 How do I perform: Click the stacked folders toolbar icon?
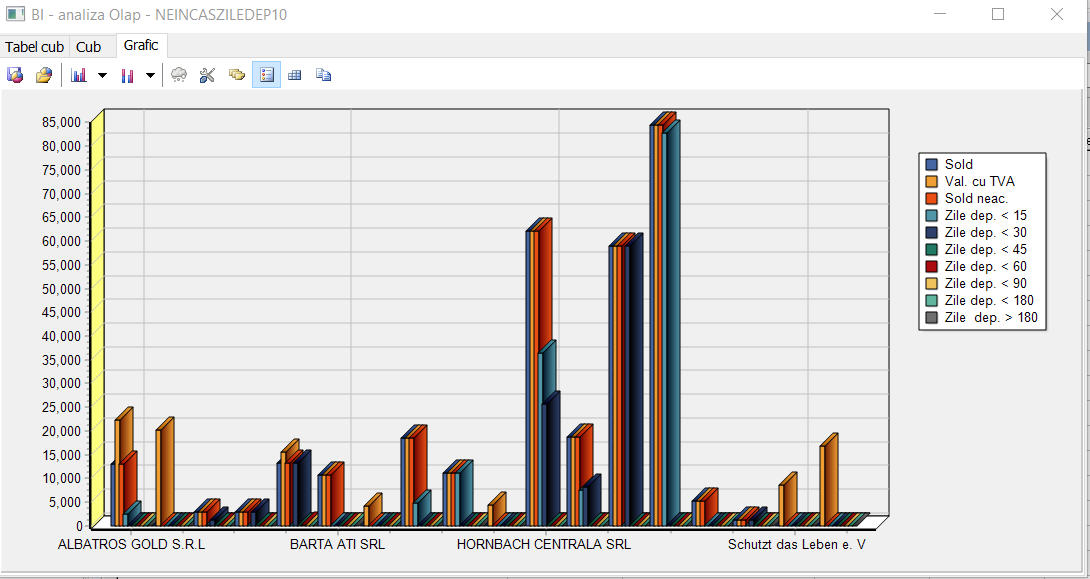click(x=237, y=75)
